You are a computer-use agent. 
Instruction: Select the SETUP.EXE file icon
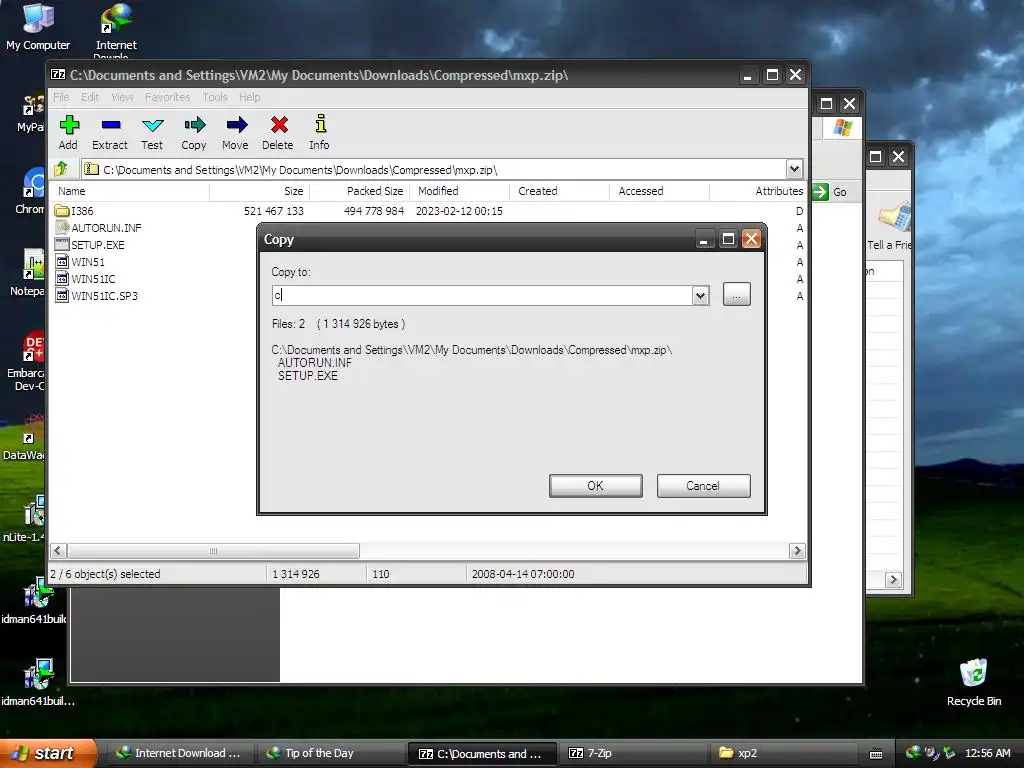click(62, 245)
